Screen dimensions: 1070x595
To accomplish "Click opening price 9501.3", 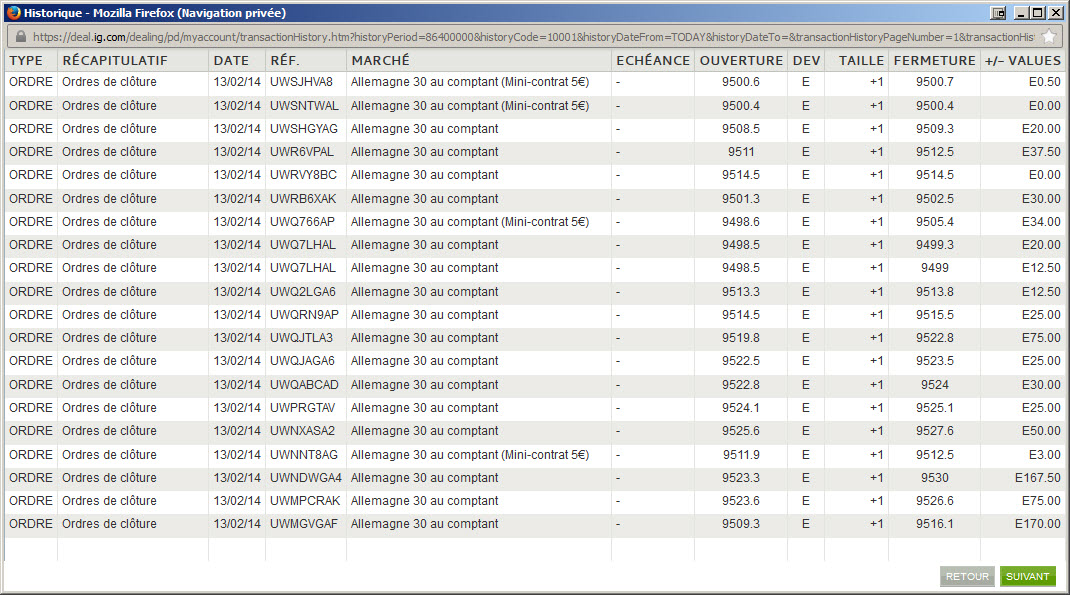I will point(740,199).
